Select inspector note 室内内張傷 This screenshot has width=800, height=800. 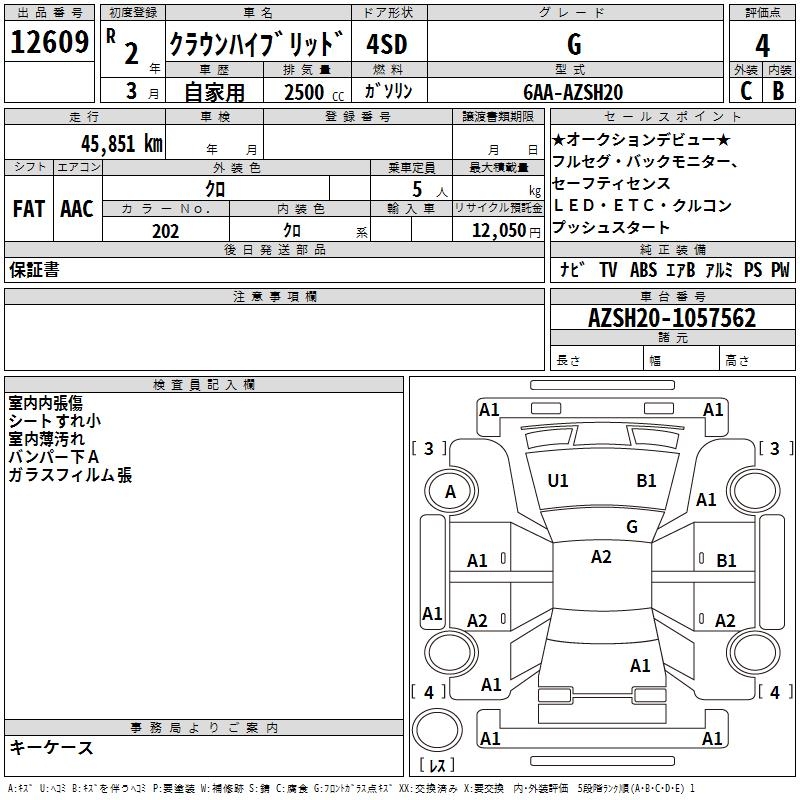click(x=45, y=403)
